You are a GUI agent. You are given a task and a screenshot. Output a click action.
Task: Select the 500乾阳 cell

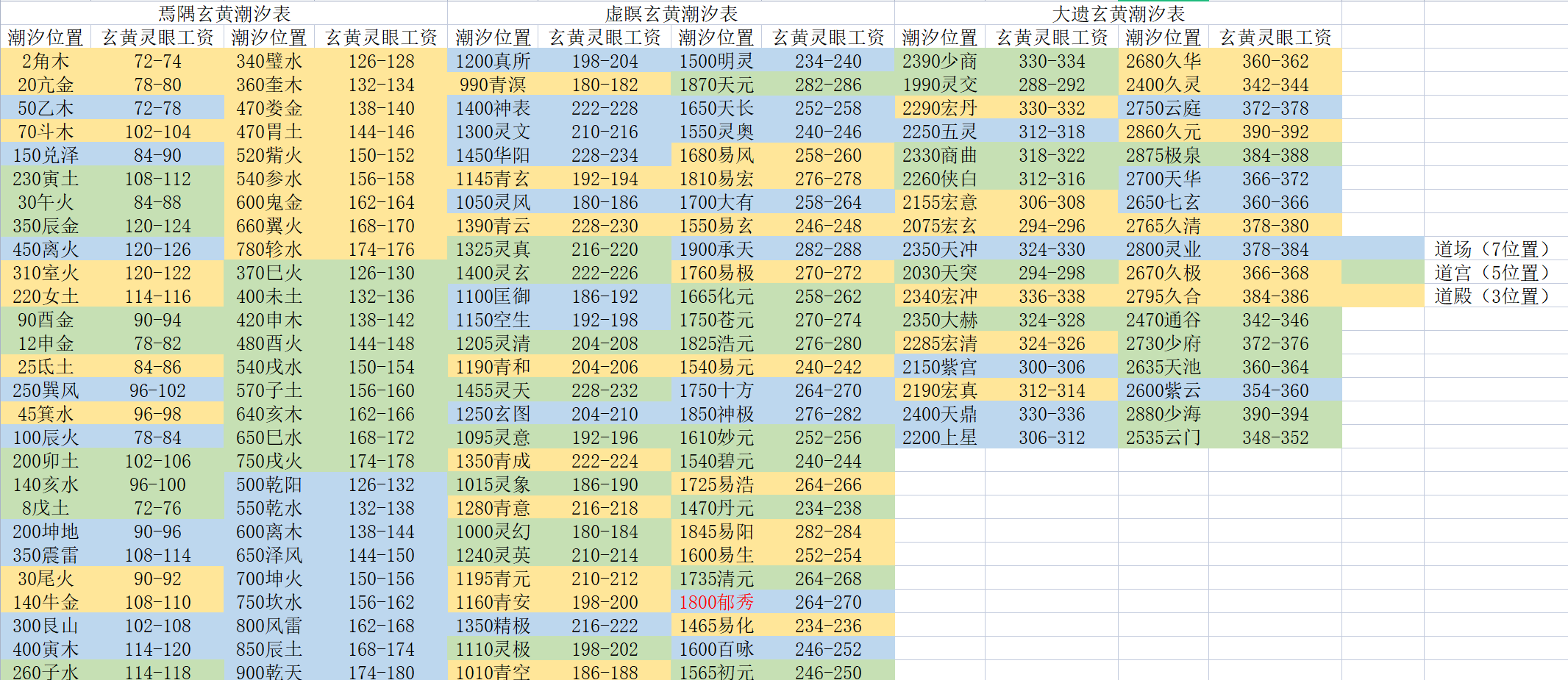tap(269, 484)
